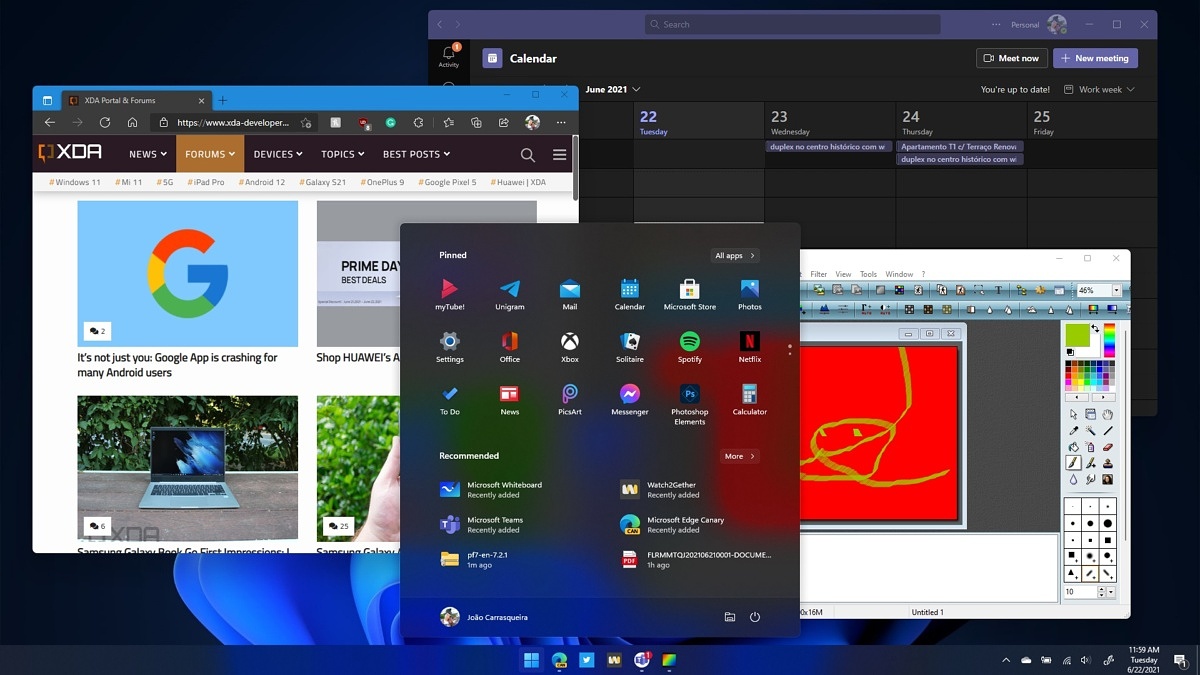The height and width of the screenshot is (675, 1200).
Task: Open the Filter menu in the paint app
Action: [818, 274]
